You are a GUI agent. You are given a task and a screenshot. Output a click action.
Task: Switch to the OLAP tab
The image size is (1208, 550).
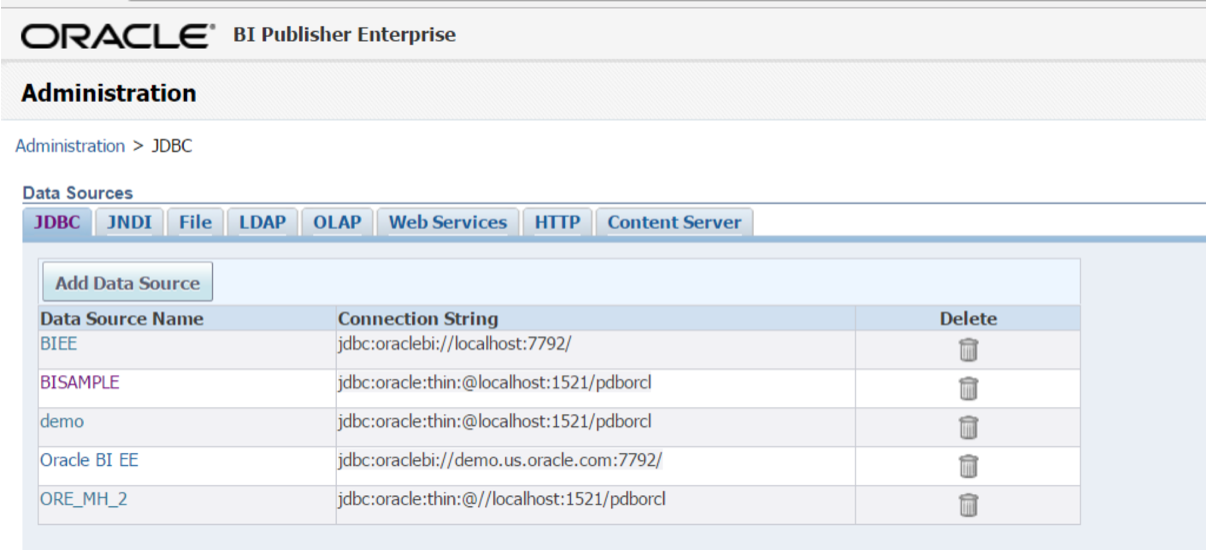(337, 222)
